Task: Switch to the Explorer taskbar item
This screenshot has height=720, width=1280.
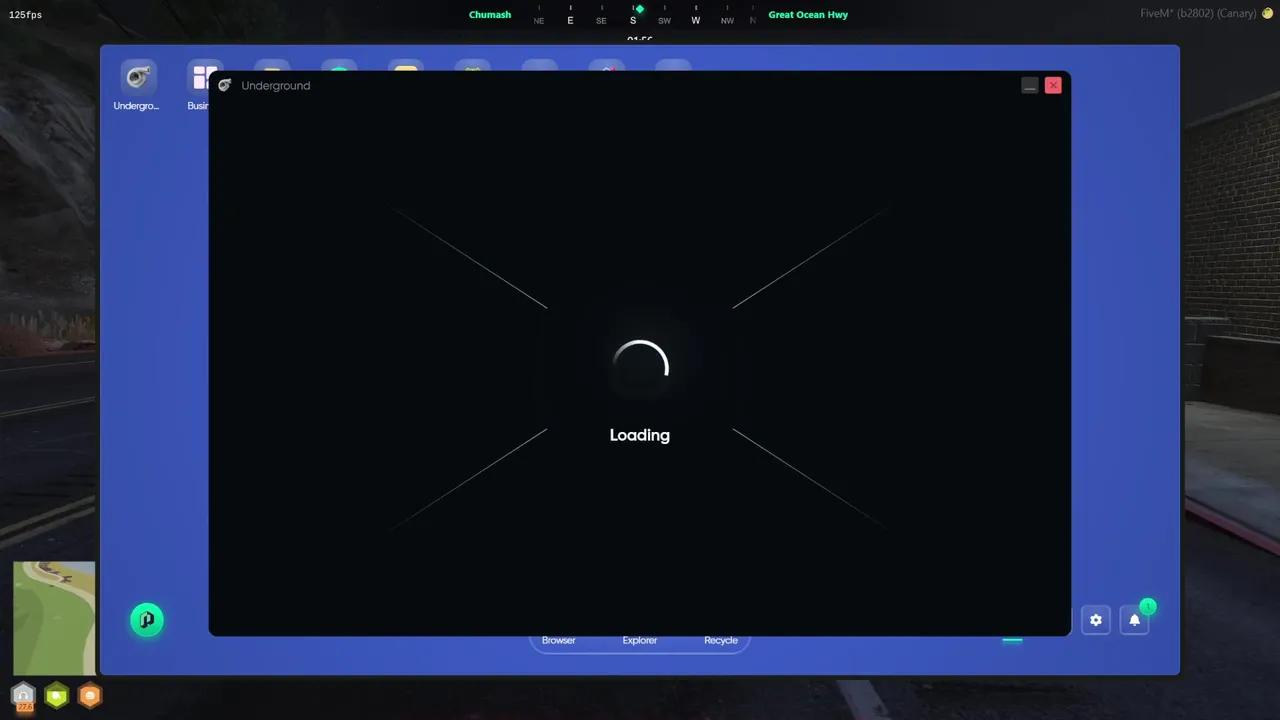Action: [639, 640]
